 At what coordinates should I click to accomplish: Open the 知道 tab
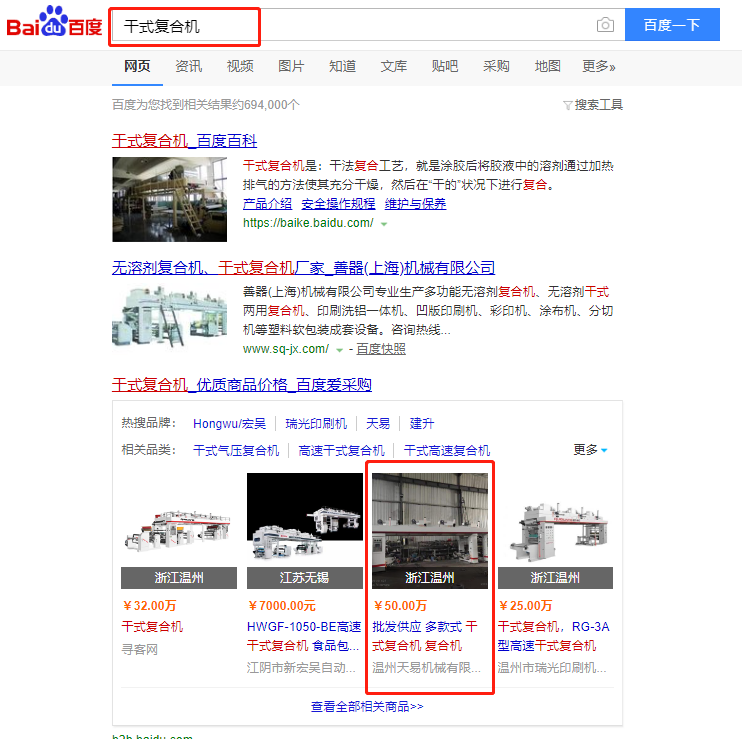point(342,66)
